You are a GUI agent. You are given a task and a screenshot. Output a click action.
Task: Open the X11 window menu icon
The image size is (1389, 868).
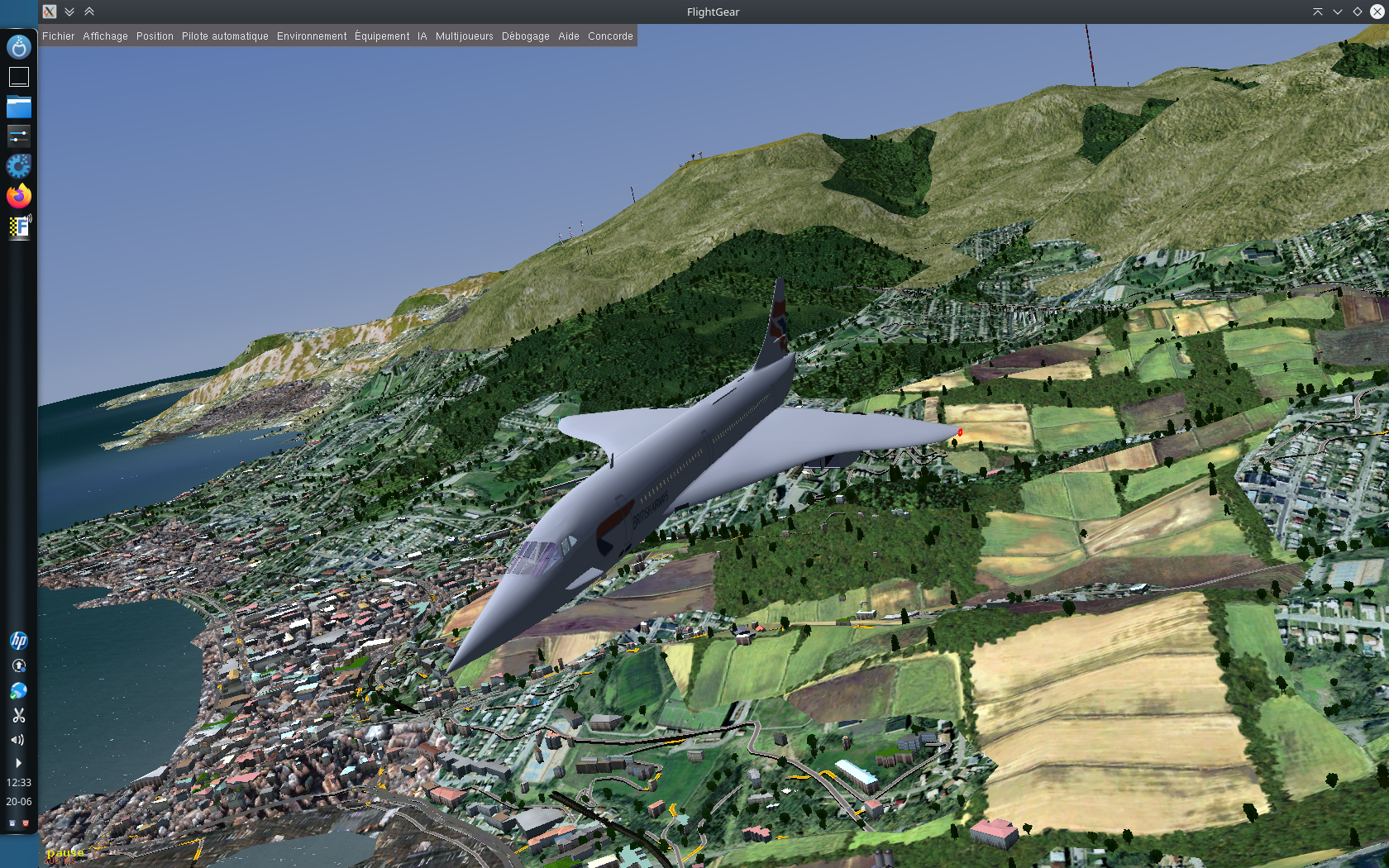tap(50, 12)
